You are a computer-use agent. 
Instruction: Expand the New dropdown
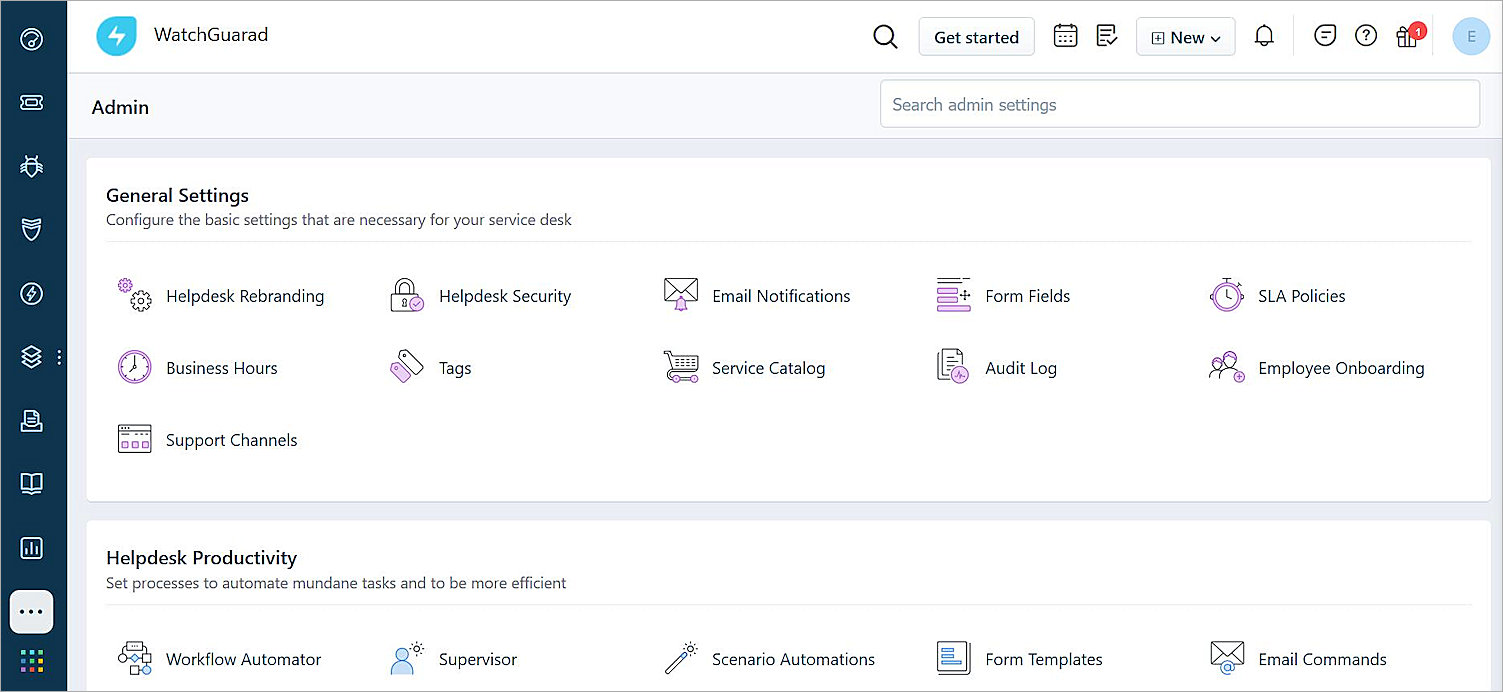click(1185, 36)
